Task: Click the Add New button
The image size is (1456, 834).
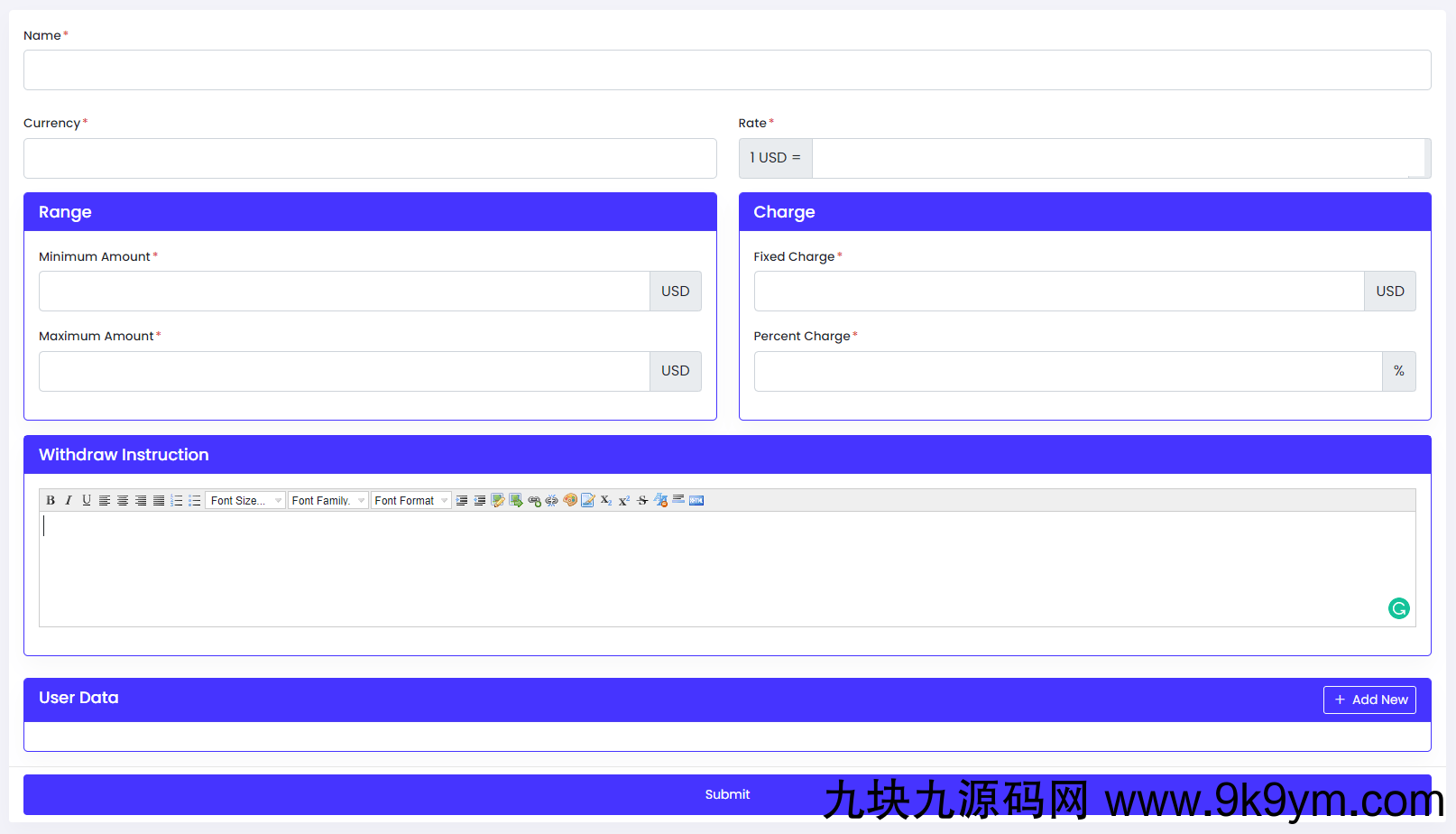Action: [1369, 700]
